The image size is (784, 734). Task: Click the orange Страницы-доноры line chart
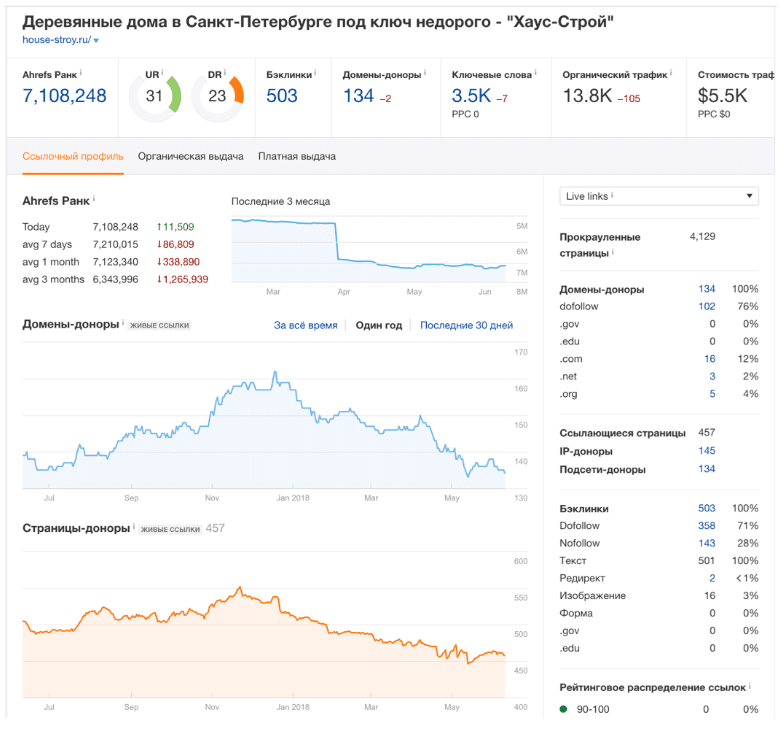(x=264, y=642)
